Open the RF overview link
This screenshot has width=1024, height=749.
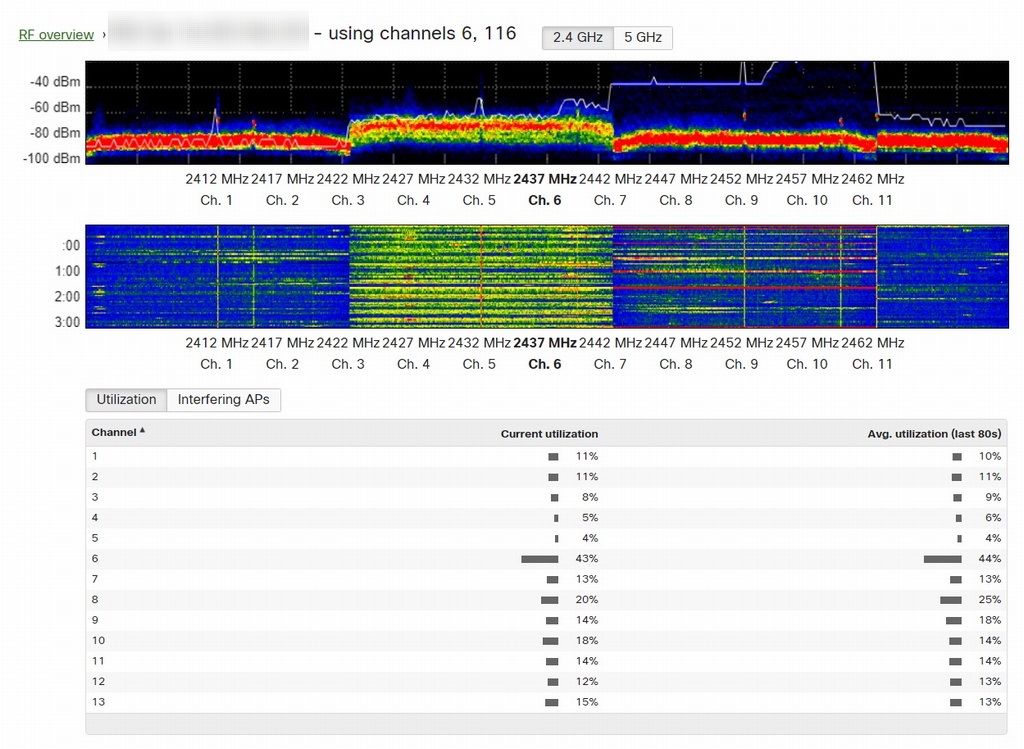pyautogui.click(x=56, y=35)
